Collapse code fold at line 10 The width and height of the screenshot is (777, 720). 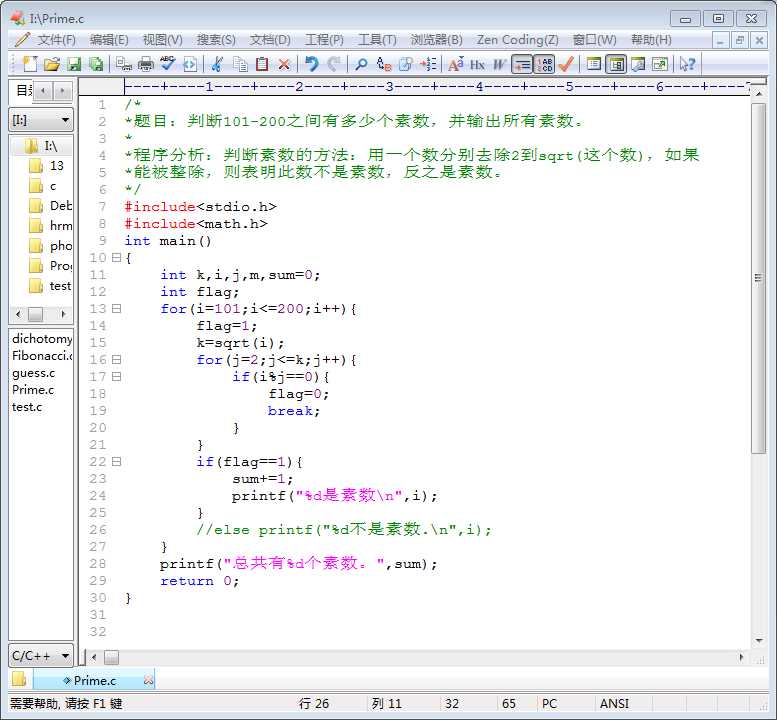click(116, 258)
